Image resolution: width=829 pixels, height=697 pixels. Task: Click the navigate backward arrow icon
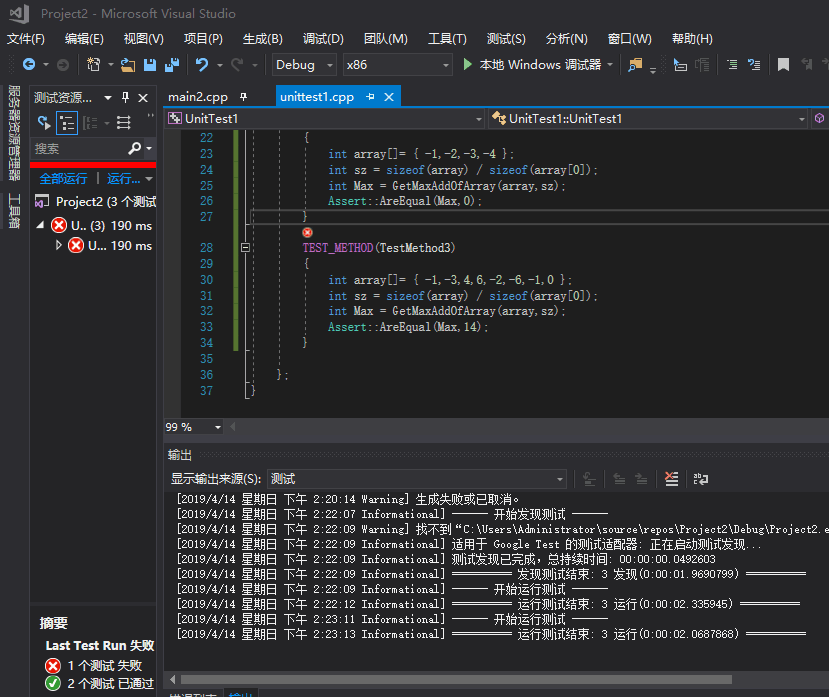pos(29,65)
